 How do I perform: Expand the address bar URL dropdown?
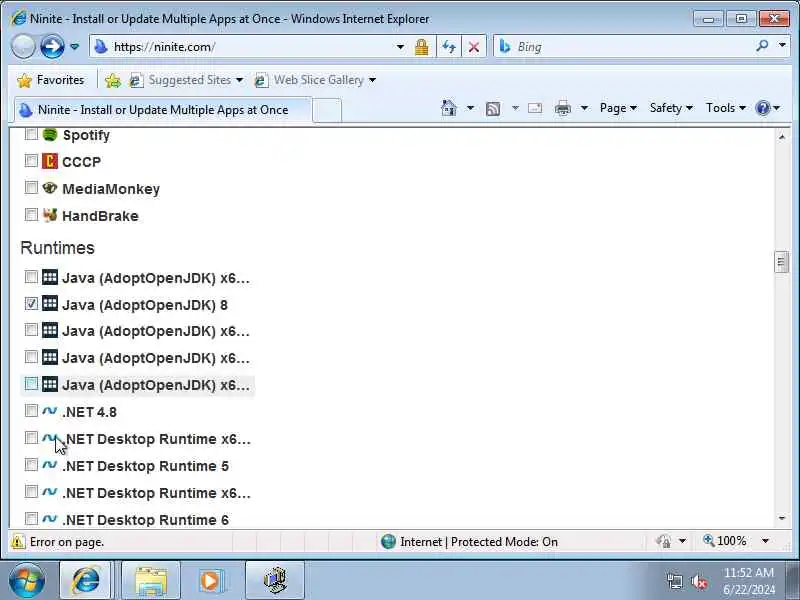point(401,47)
